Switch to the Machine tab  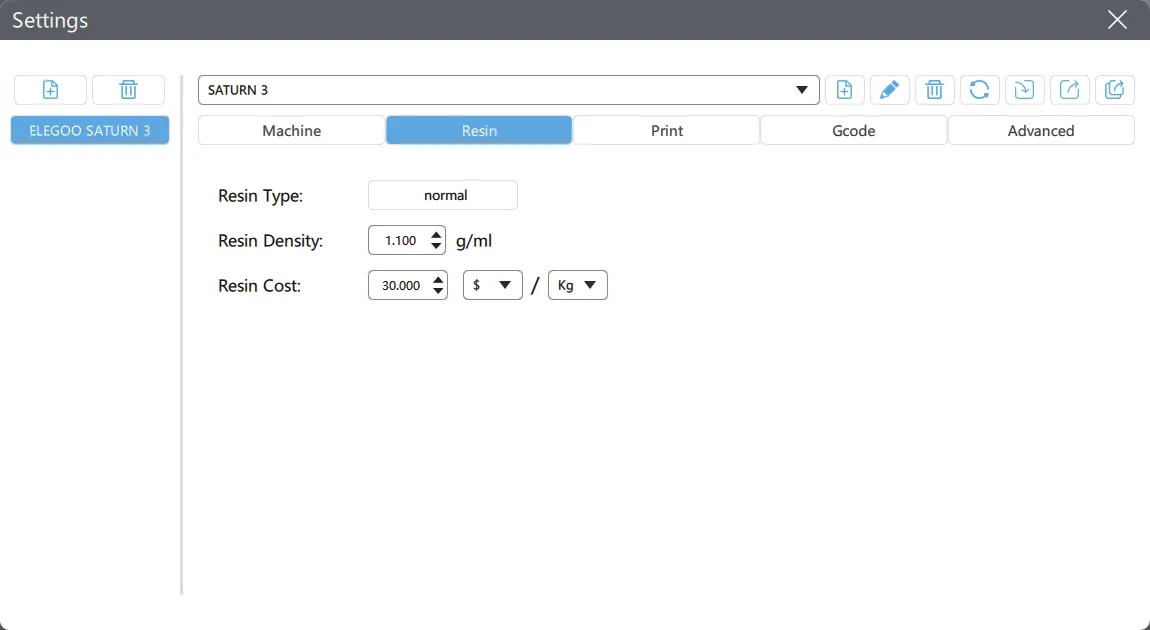[x=292, y=131]
